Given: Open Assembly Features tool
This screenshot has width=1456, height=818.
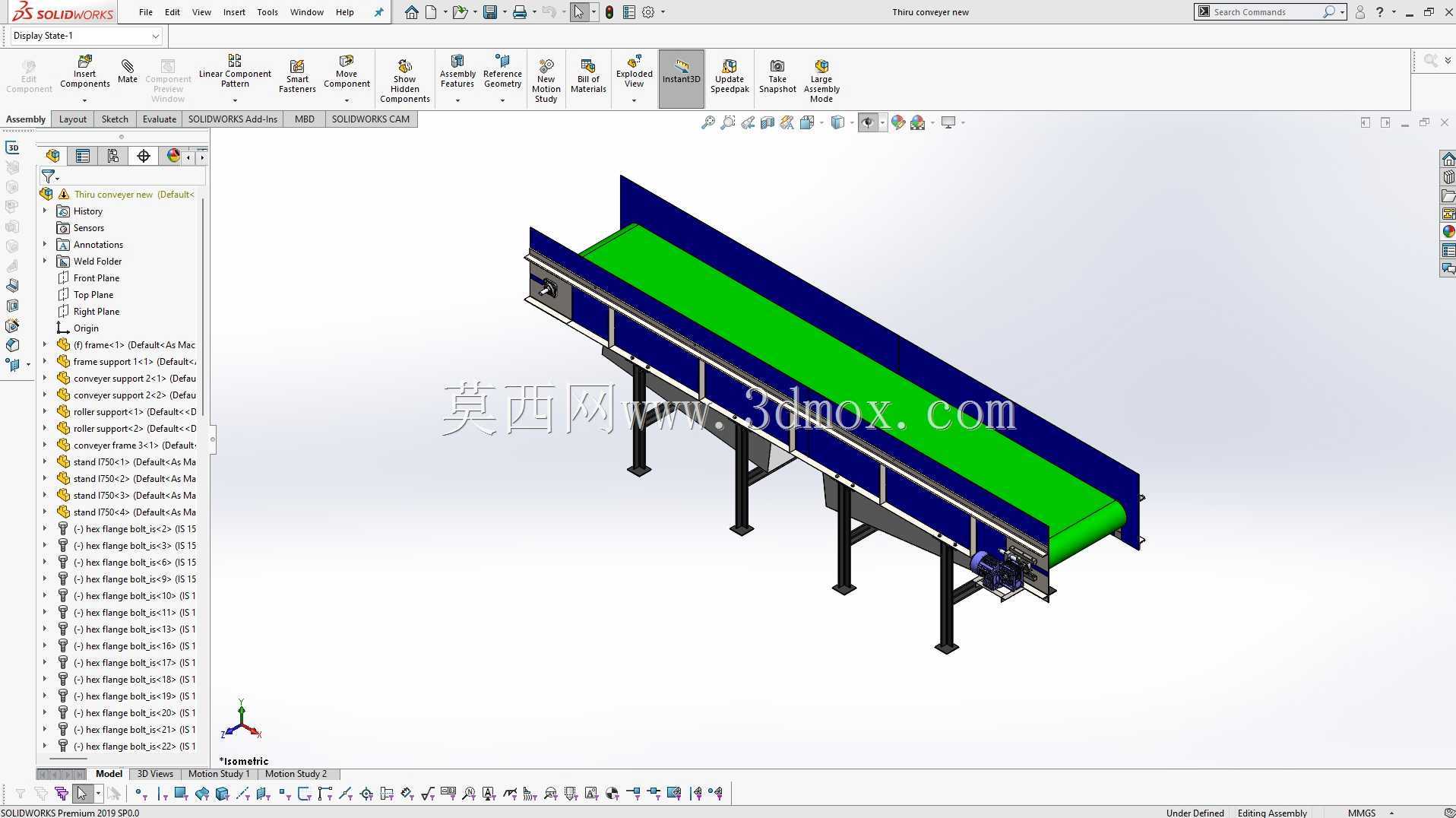Looking at the screenshot, I should 457,72.
